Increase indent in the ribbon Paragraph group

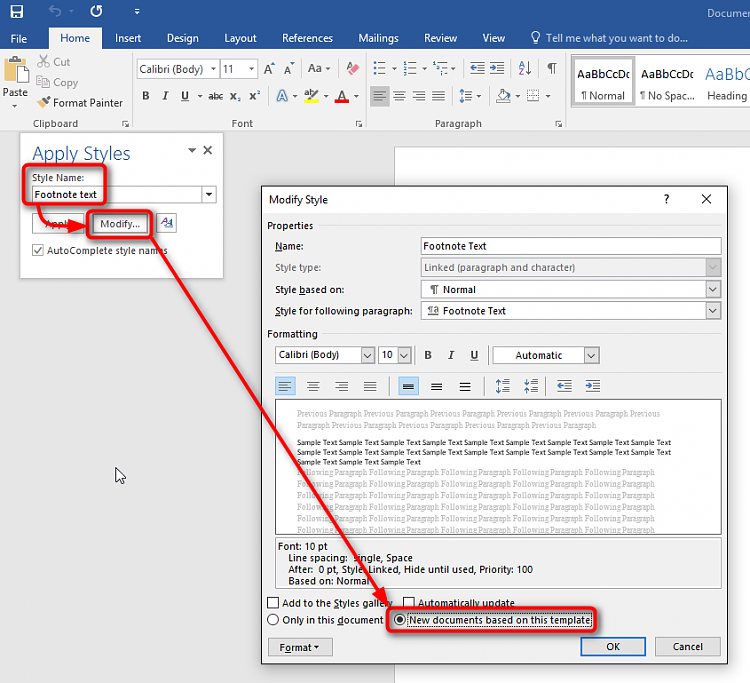click(x=496, y=68)
